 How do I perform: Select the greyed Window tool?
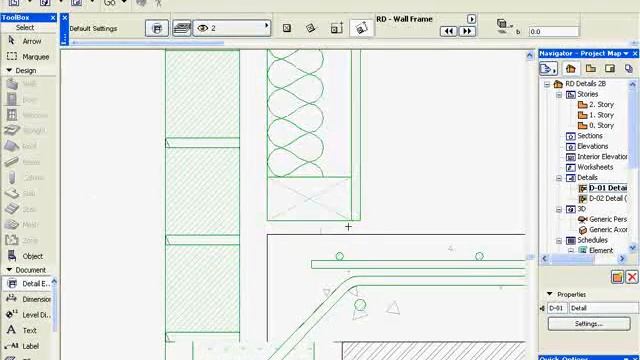[28, 115]
